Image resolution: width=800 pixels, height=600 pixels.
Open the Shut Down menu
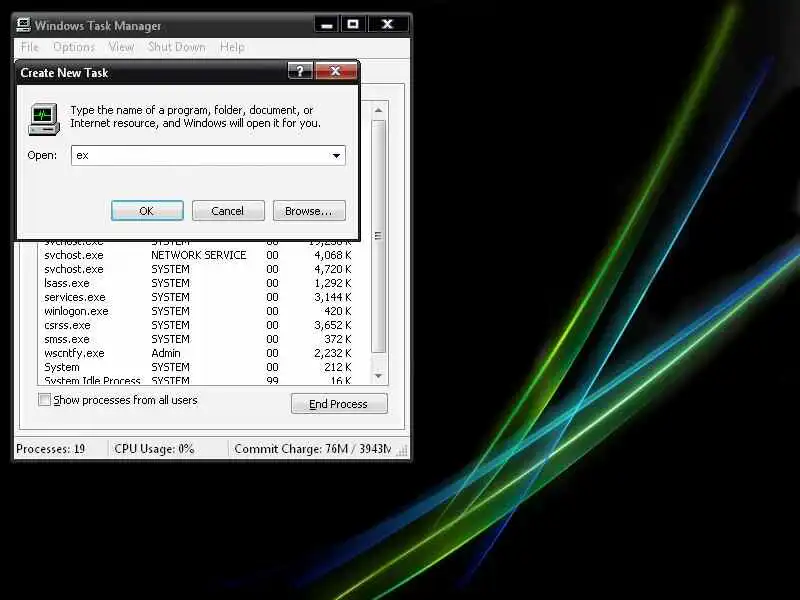tap(177, 47)
